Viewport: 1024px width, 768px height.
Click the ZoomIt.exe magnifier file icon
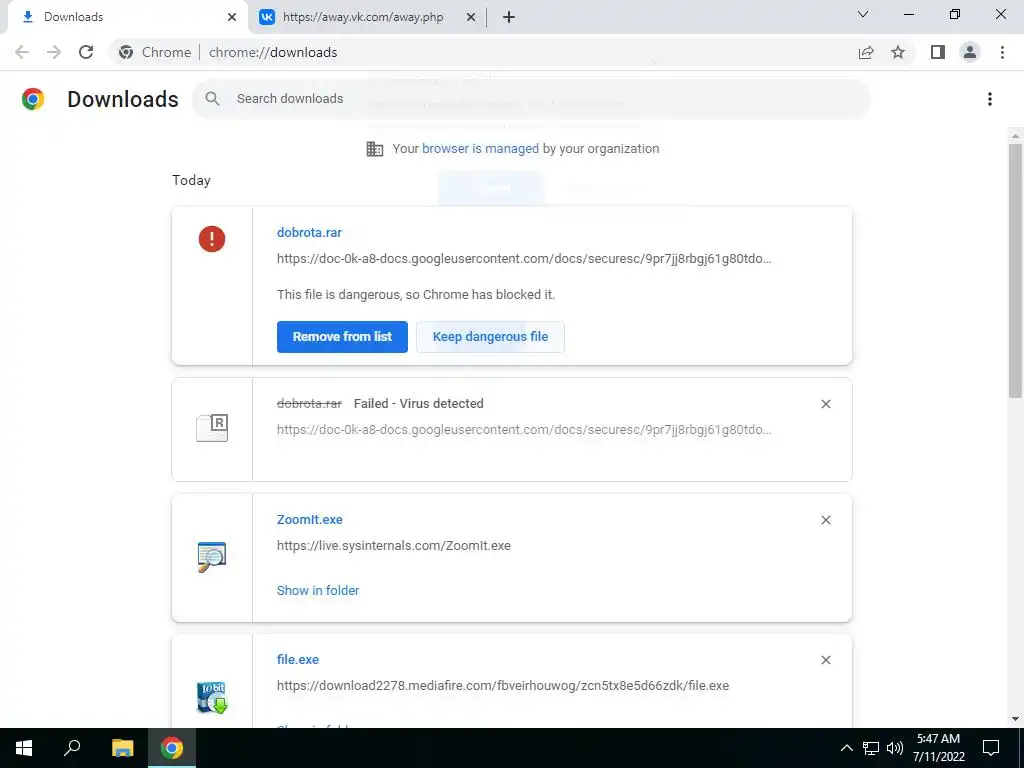(x=212, y=557)
